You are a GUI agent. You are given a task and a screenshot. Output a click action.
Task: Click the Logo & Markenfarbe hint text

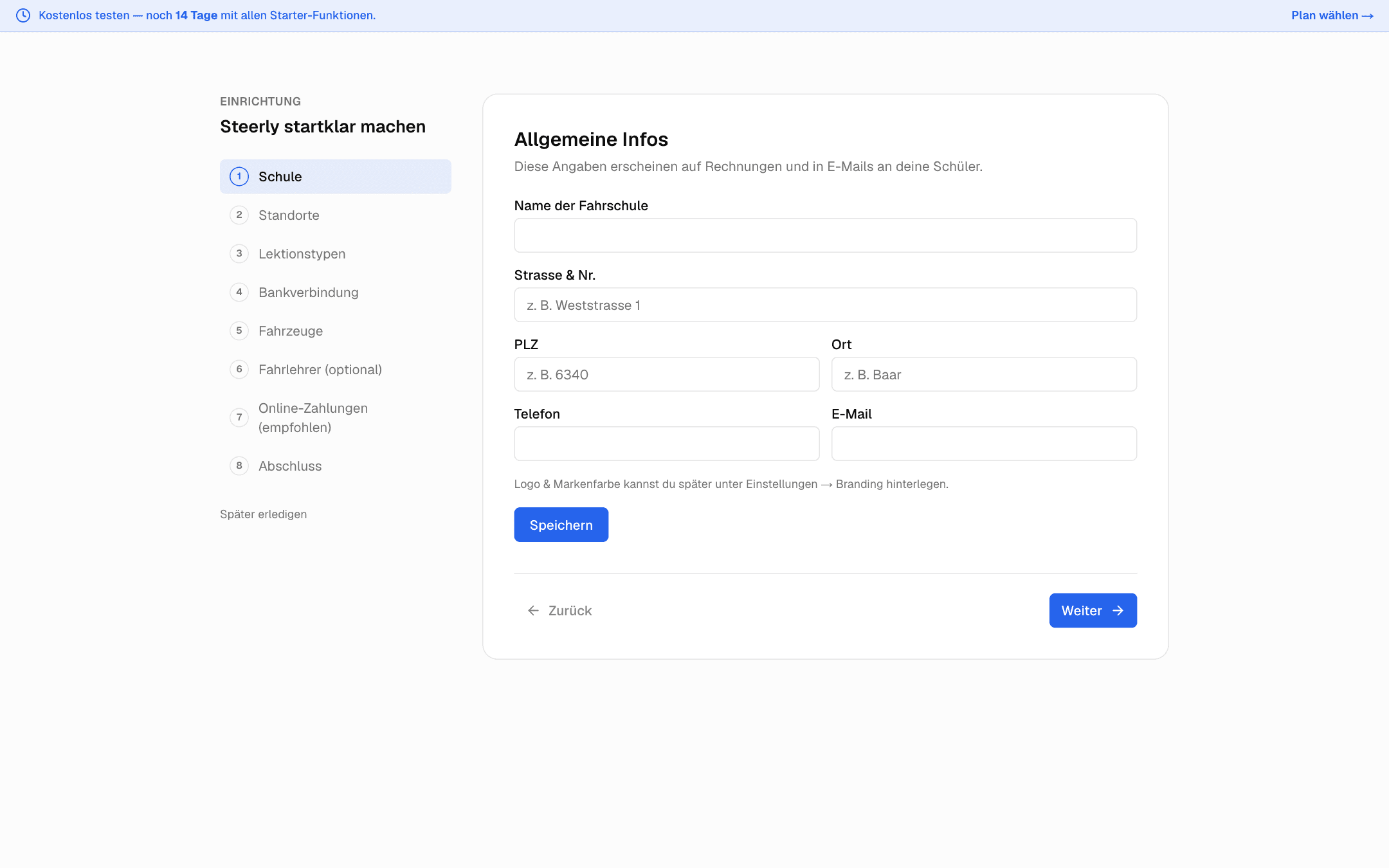731,484
